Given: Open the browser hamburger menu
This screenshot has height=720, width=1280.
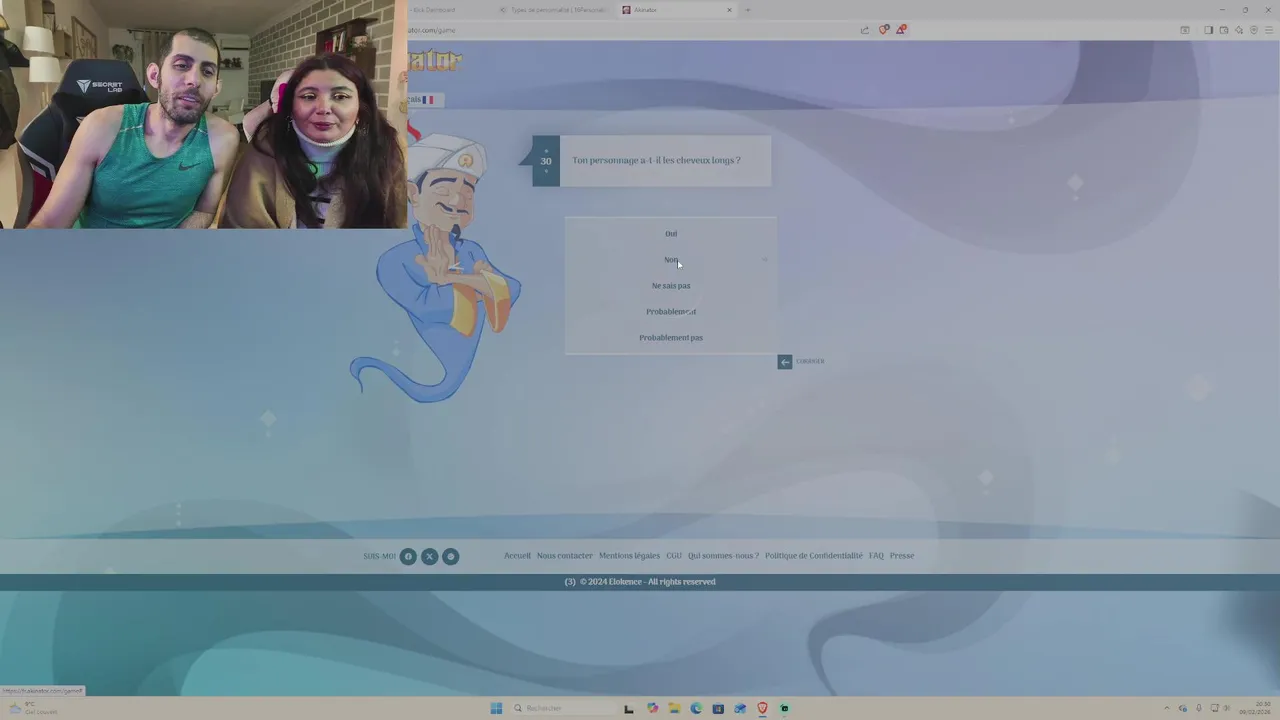Looking at the screenshot, I should coord(1268,30).
